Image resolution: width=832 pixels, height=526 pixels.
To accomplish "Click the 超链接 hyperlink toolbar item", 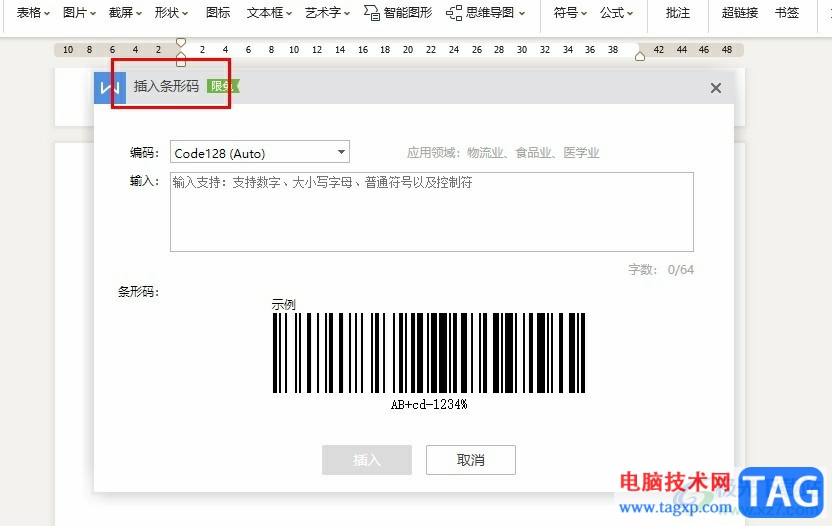I will [740, 13].
